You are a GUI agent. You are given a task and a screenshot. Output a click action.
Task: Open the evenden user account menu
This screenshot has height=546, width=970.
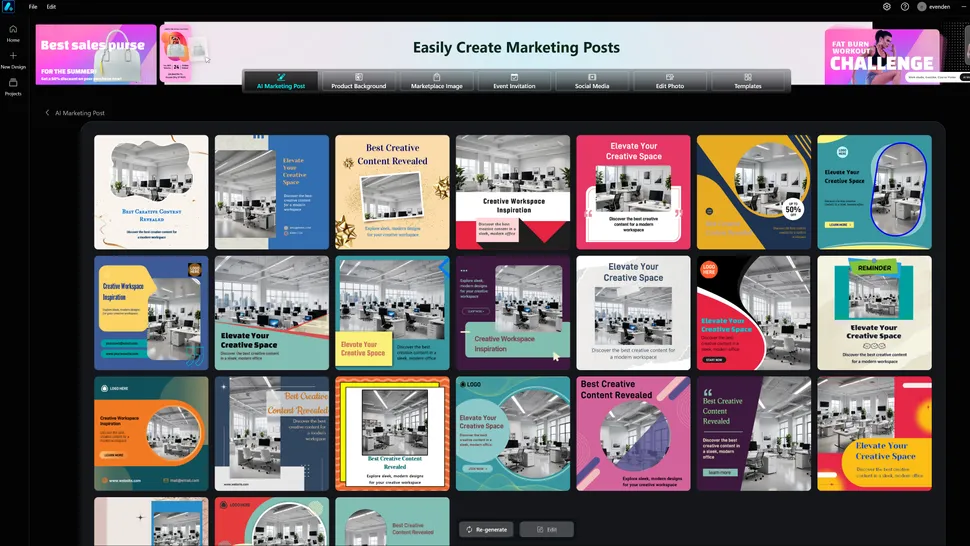934,6
